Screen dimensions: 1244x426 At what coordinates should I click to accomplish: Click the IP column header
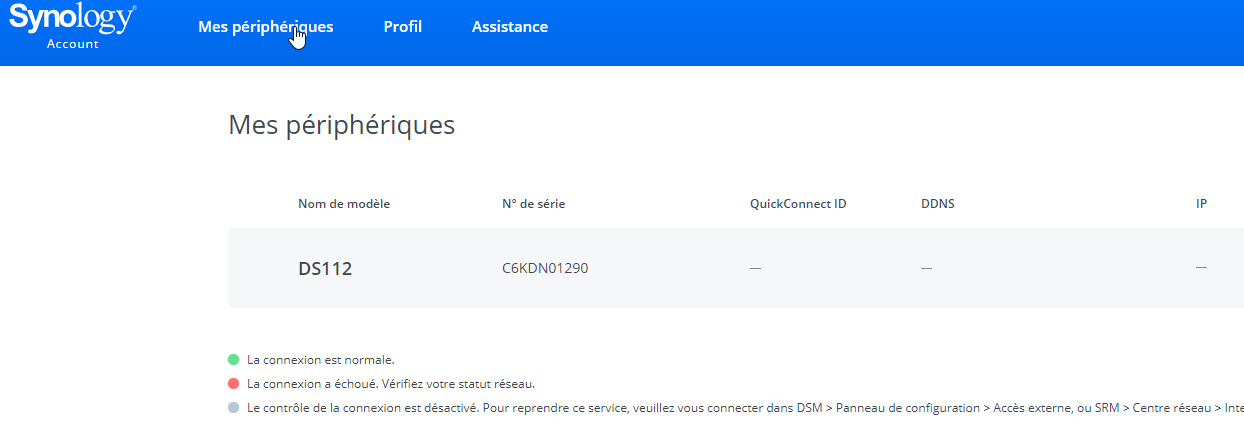pyautogui.click(x=1201, y=204)
